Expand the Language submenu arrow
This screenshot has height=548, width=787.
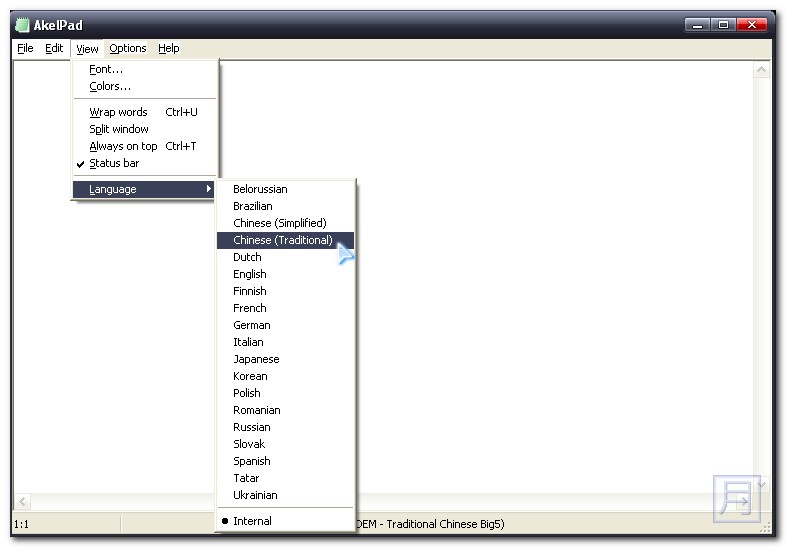(209, 189)
